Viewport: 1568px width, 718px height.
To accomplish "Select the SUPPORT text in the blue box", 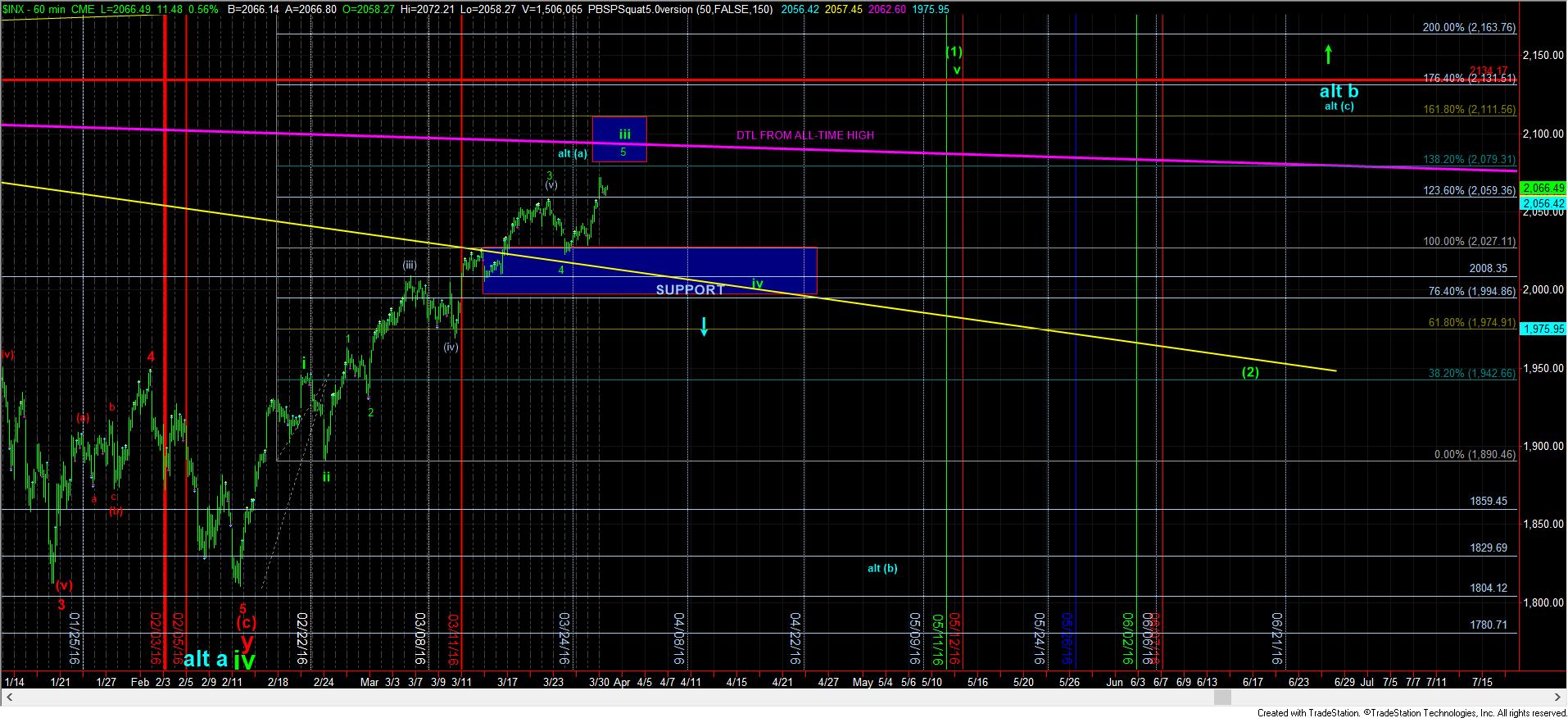I will click(x=690, y=289).
